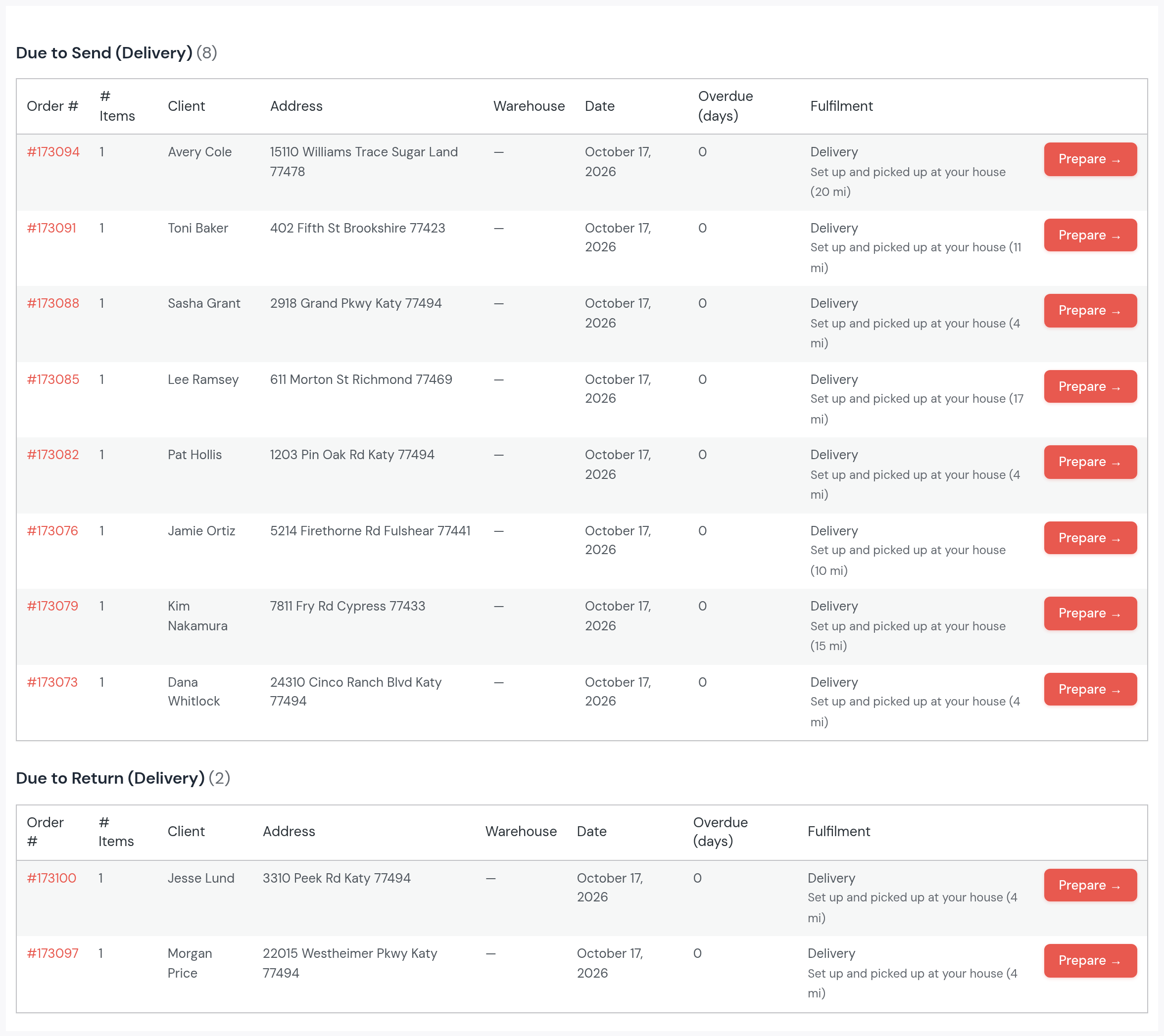Select address 5214 Firethorne Rd Fulshear 77441

(370, 531)
